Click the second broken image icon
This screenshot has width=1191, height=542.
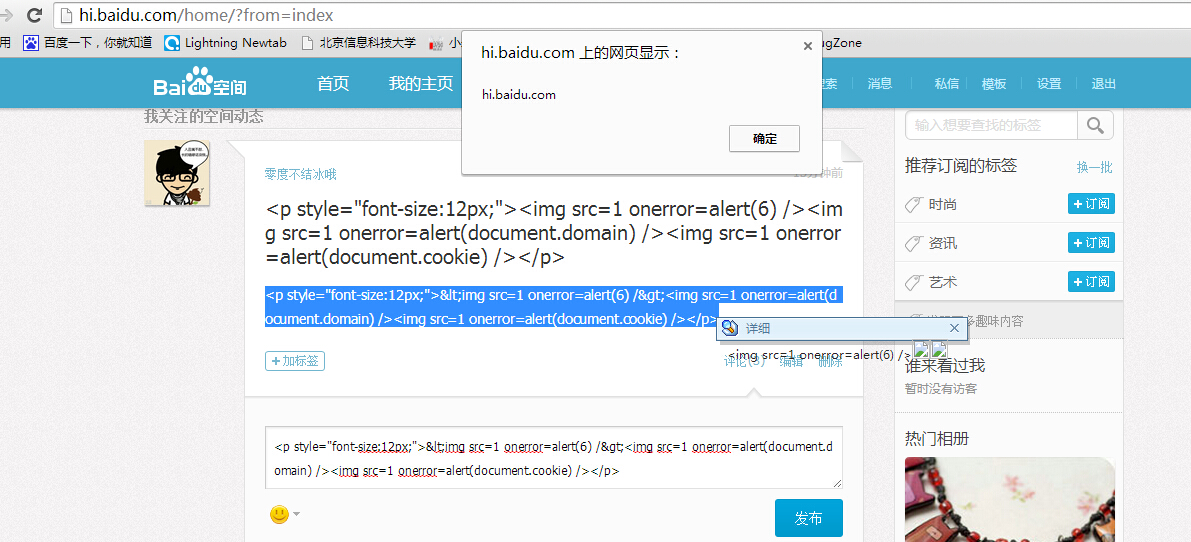click(939, 350)
